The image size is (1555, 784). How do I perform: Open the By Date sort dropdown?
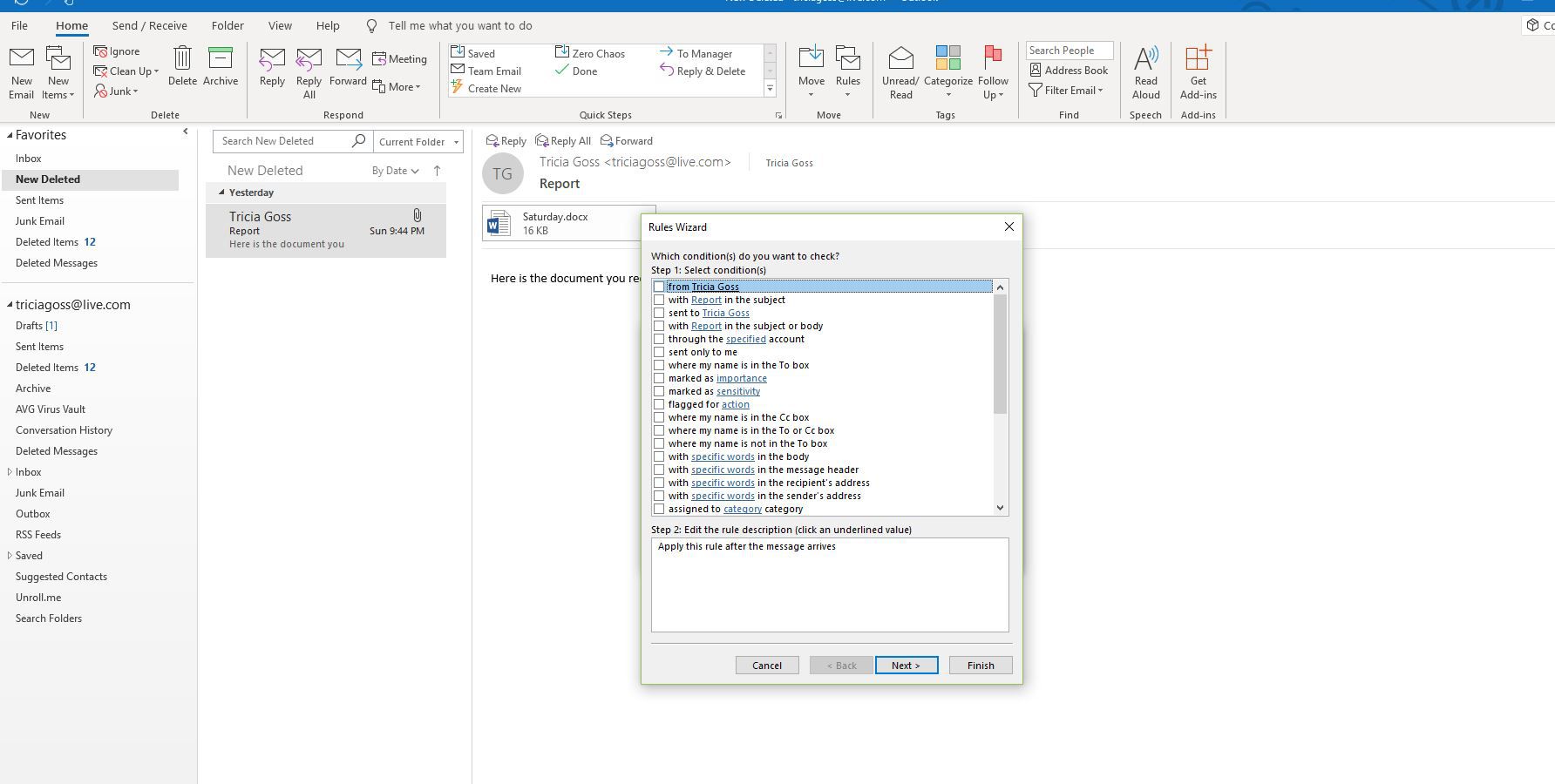pos(395,171)
